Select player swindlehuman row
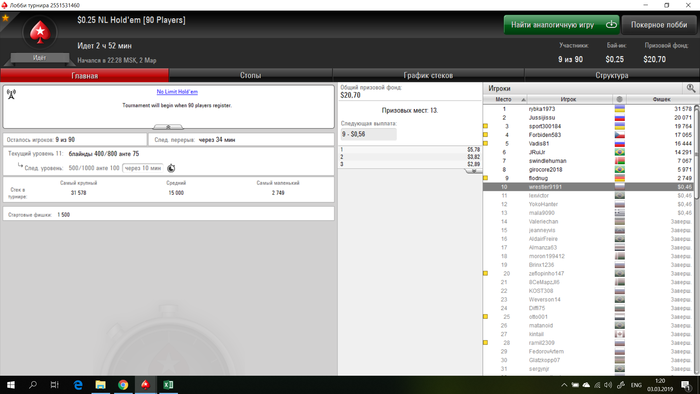700x394 pixels. 588,161
